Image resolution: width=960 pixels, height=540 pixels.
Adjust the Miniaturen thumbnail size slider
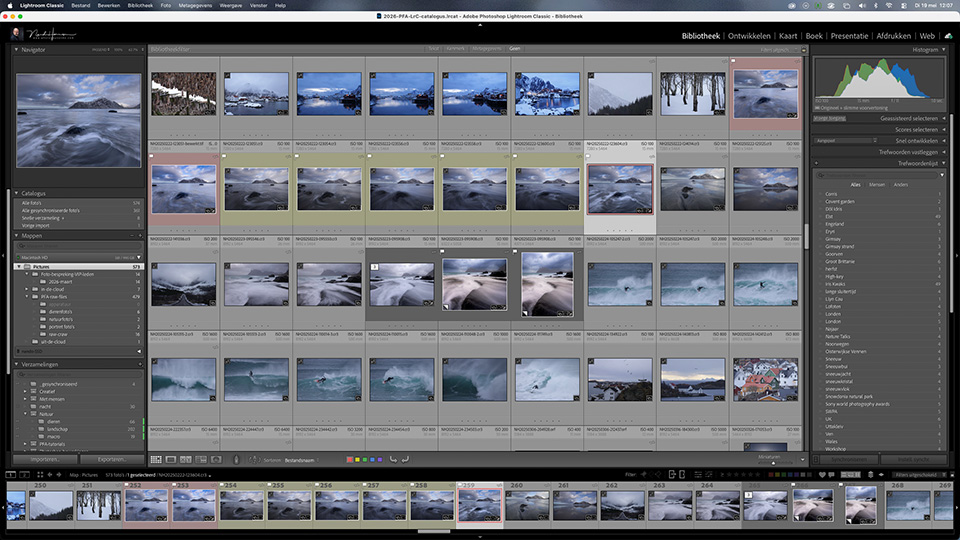click(x=773, y=463)
